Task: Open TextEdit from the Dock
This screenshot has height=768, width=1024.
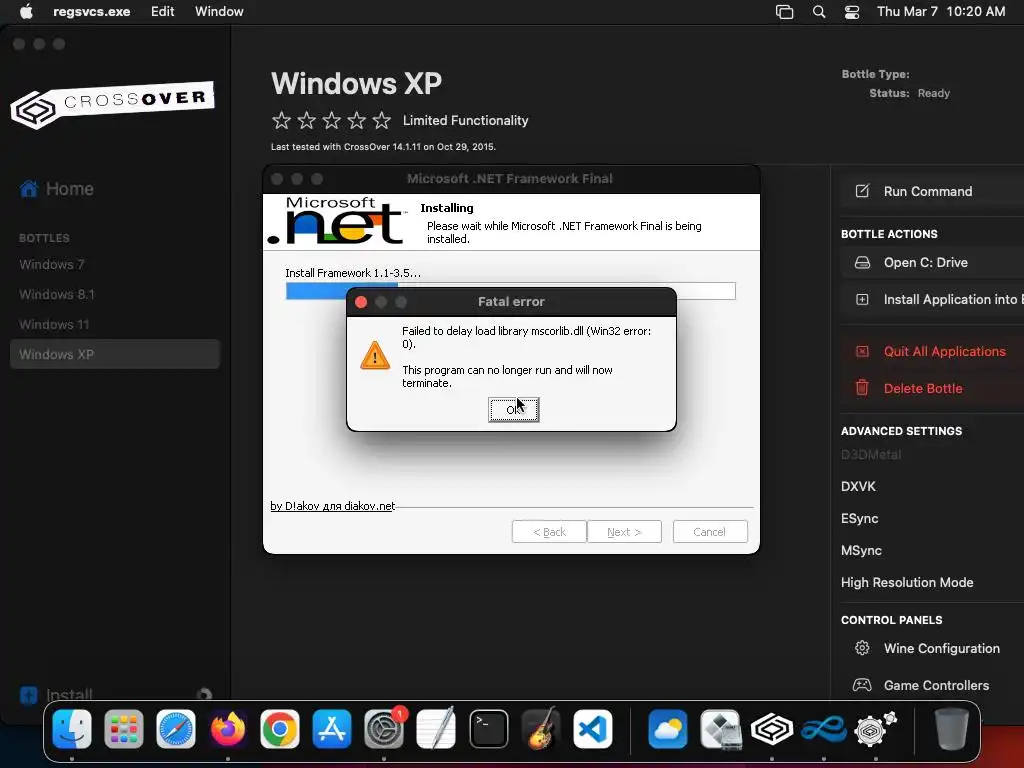Action: pyautogui.click(x=436, y=729)
